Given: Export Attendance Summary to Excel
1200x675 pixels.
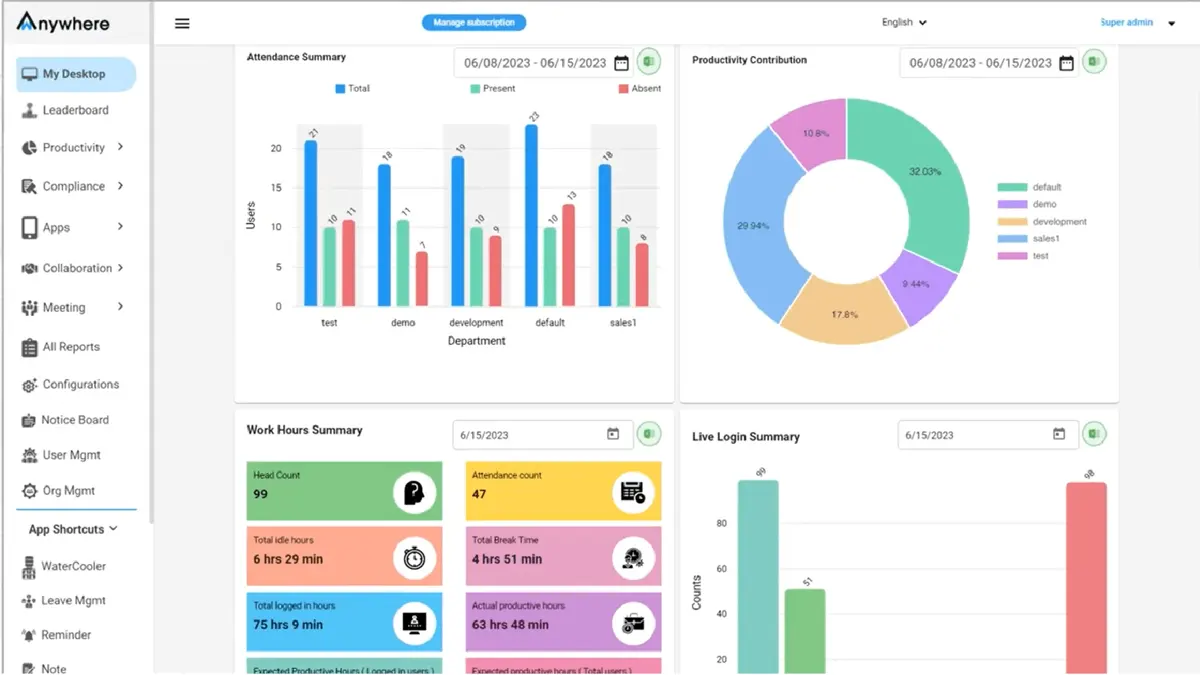Looking at the screenshot, I should click(649, 62).
